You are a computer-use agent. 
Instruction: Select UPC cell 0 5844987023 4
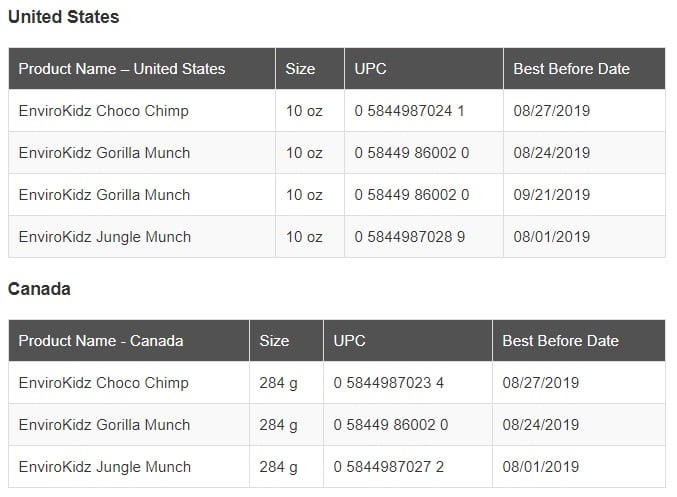click(389, 383)
